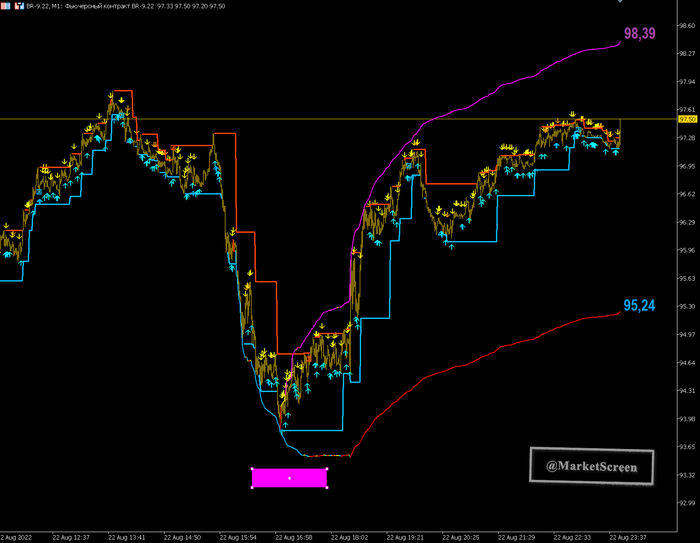
Task: Select the center handle of the magenta rectangle
Action: (289, 478)
